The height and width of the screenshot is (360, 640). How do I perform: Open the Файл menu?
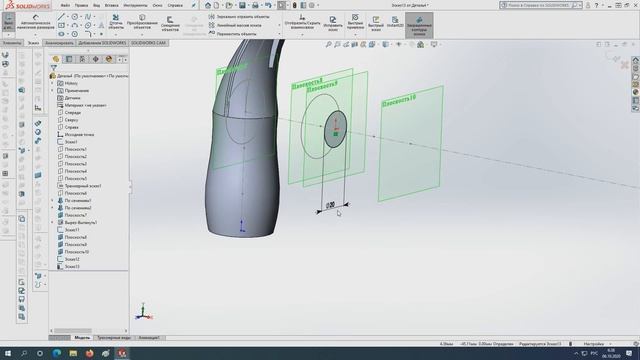click(65, 5)
